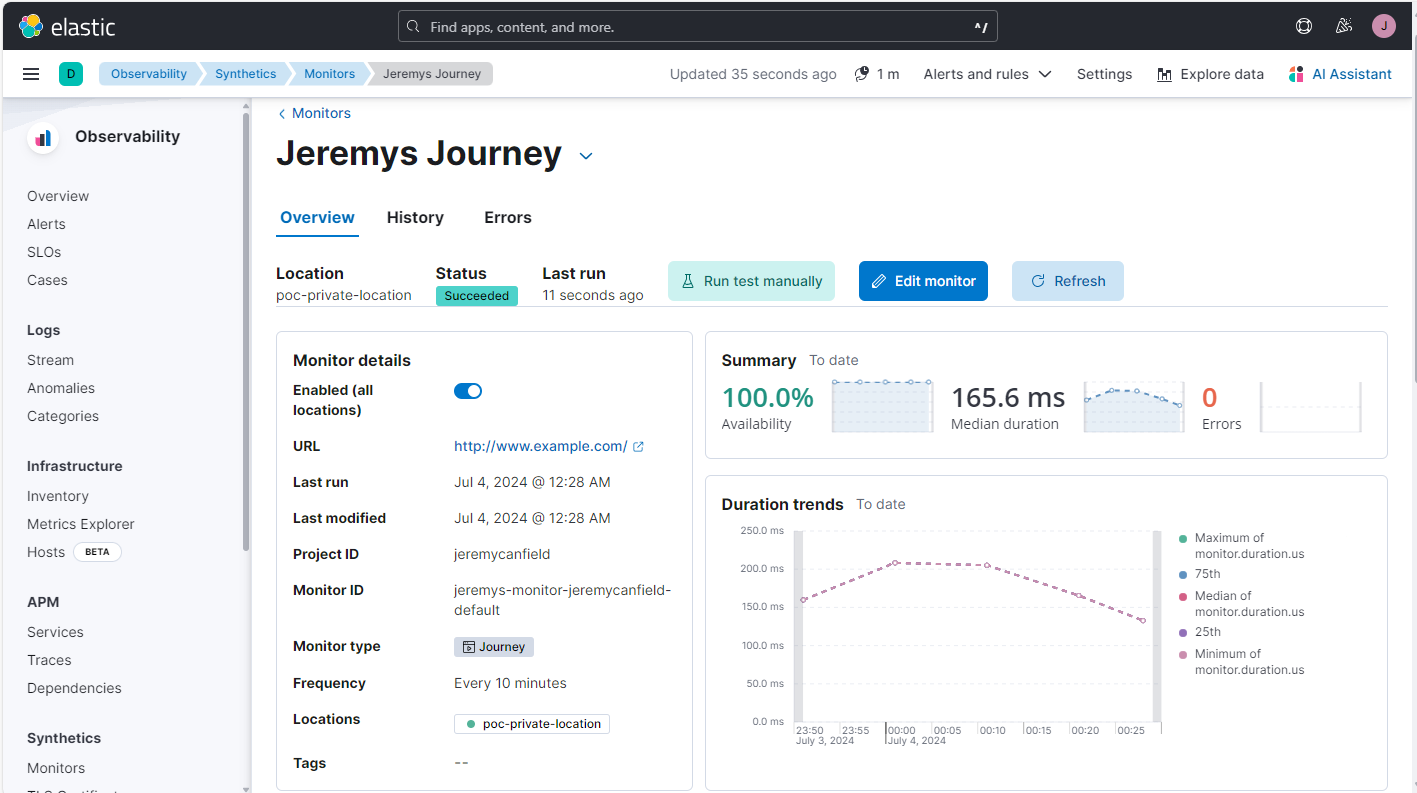Screen dimensions: 1417x793
Task: Click the Succeeded status badge
Action: [x=477, y=296]
